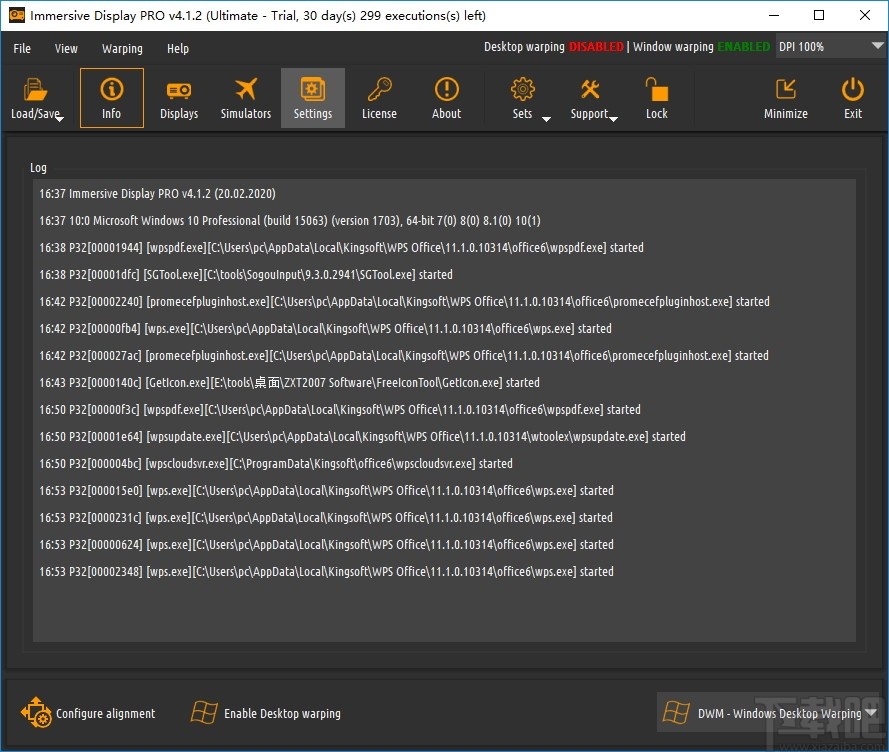
Task: Select the Microsoft Windows 10 Professional log line
Action: (x=290, y=221)
